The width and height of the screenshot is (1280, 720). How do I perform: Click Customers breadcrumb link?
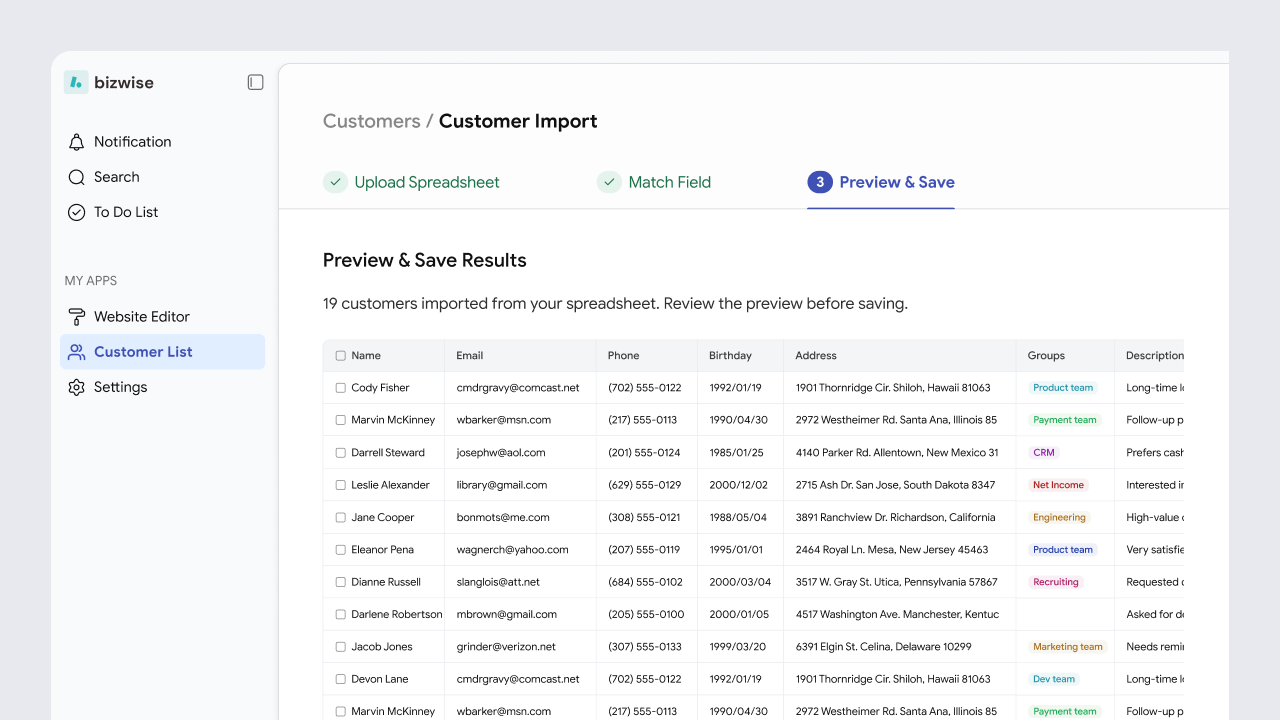click(372, 121)
